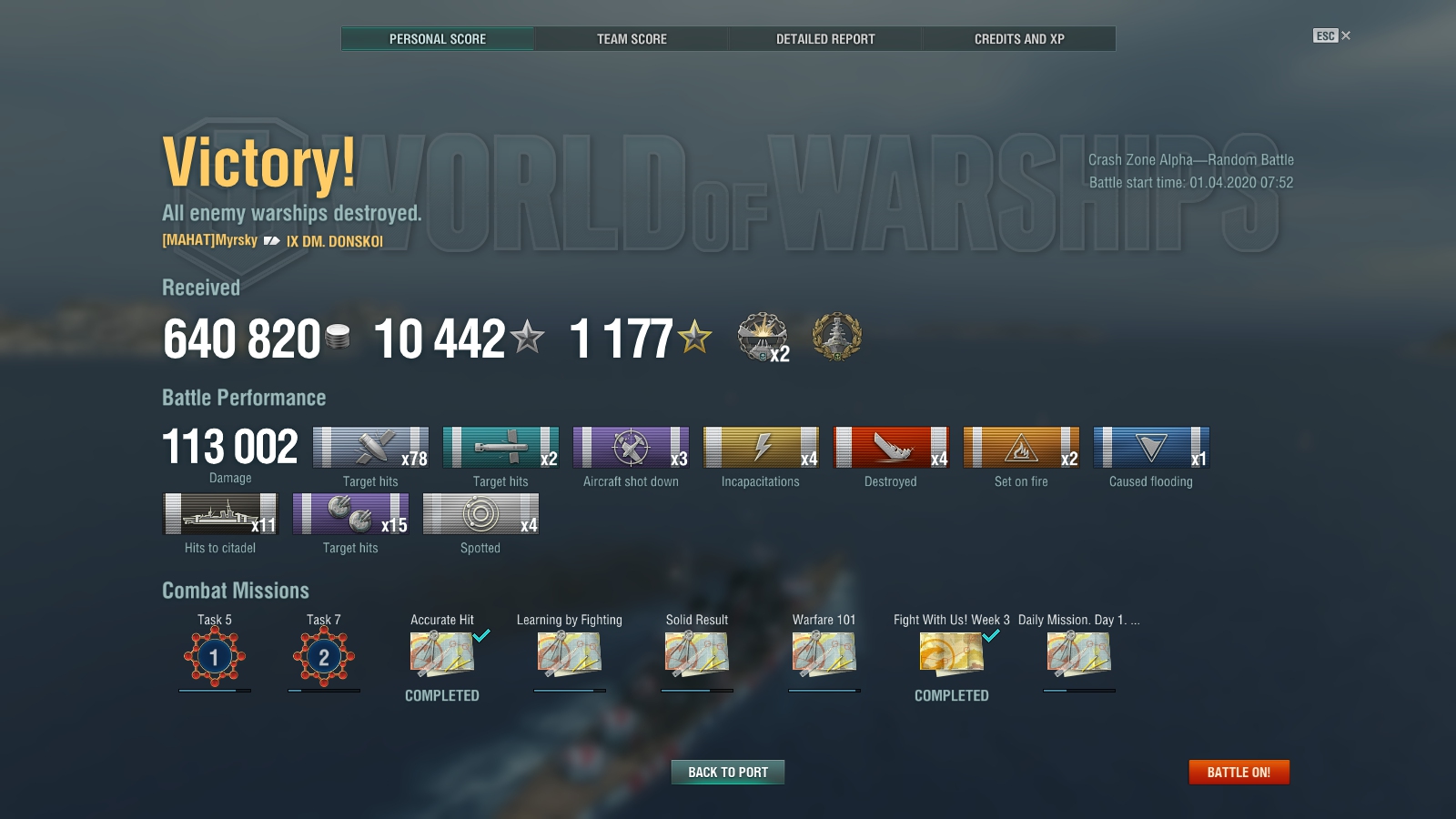Click the Back to Port button
The width and height of the screenshot is (1456, 819).
[x=728, y=772]
